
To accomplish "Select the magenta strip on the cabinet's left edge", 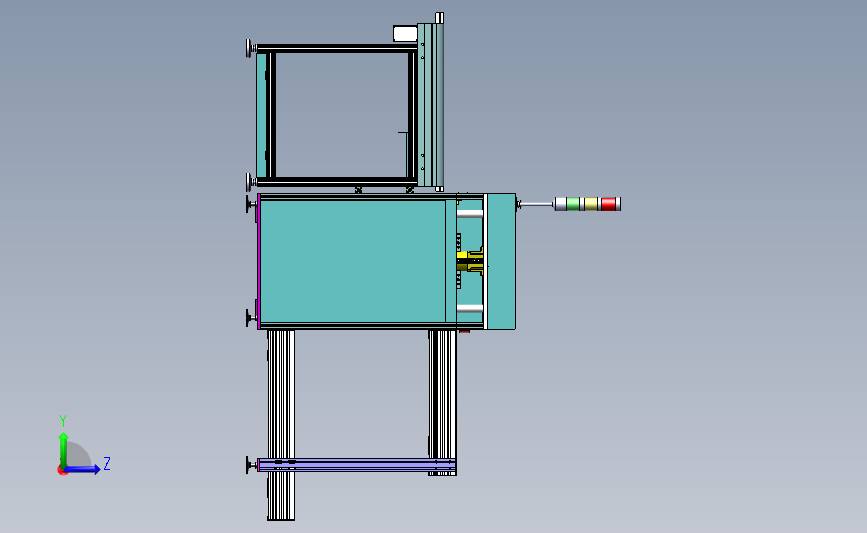I will [x=259, y=262].
